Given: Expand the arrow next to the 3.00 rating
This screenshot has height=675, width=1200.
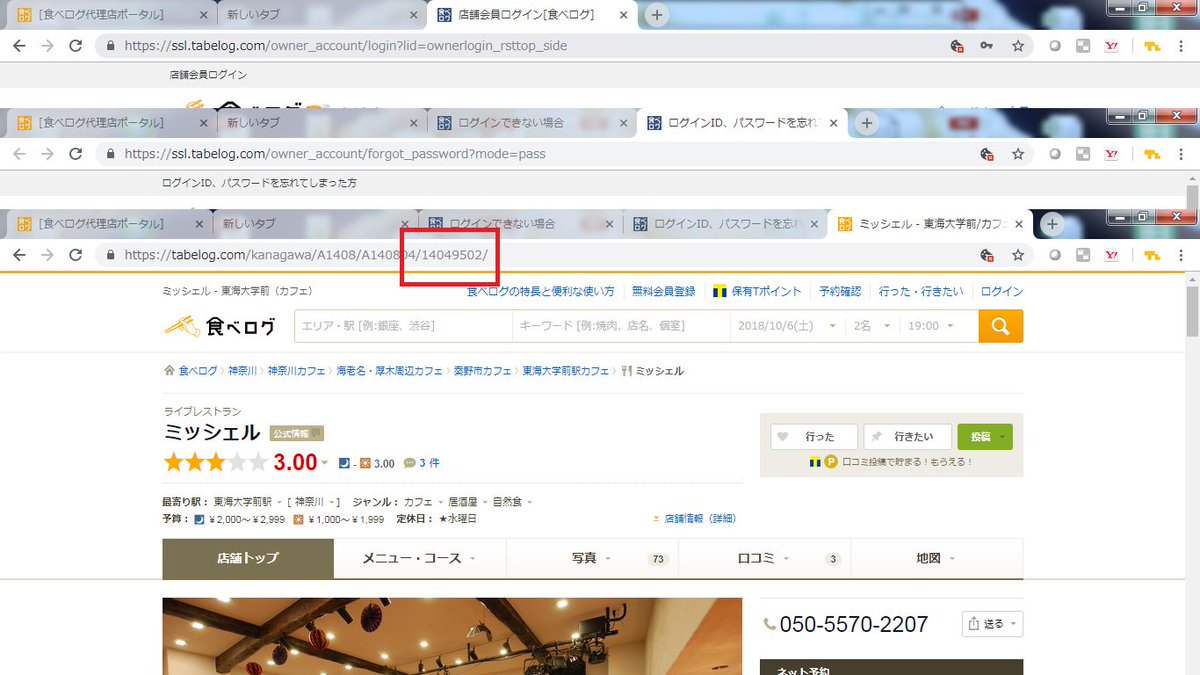Looking at the screenshot, I should click(x=325, y=463).
